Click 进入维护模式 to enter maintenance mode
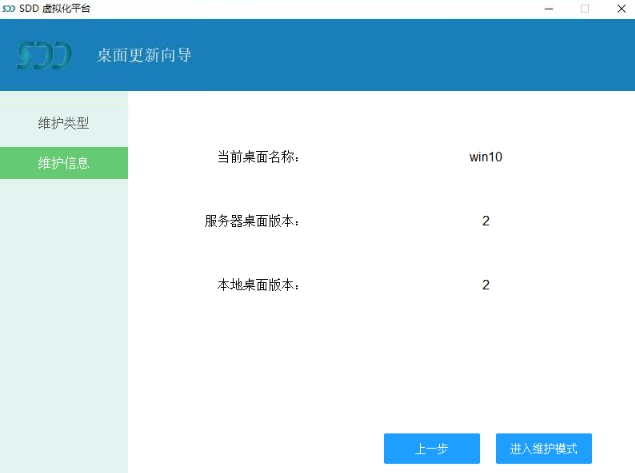Image resolution: width=635 pixels, height=473 pixels. [x=543, y=449]
